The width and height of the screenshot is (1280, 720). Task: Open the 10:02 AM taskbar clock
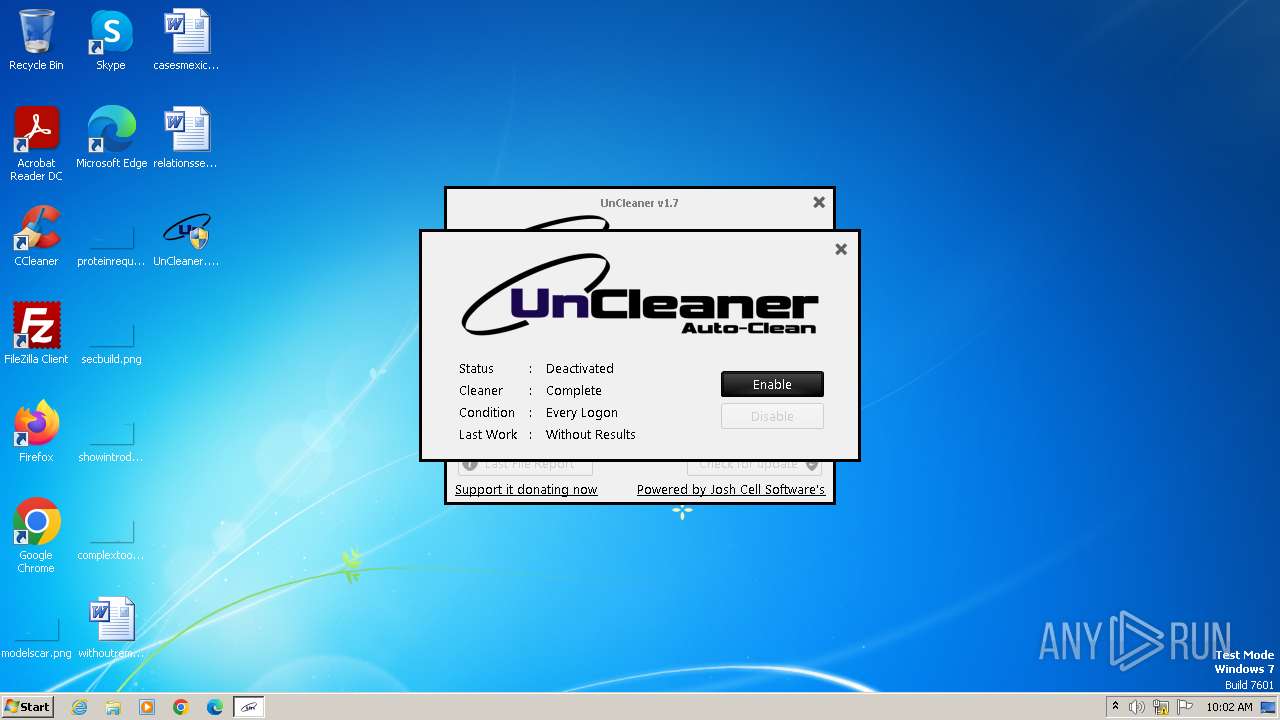(1229, 707)
